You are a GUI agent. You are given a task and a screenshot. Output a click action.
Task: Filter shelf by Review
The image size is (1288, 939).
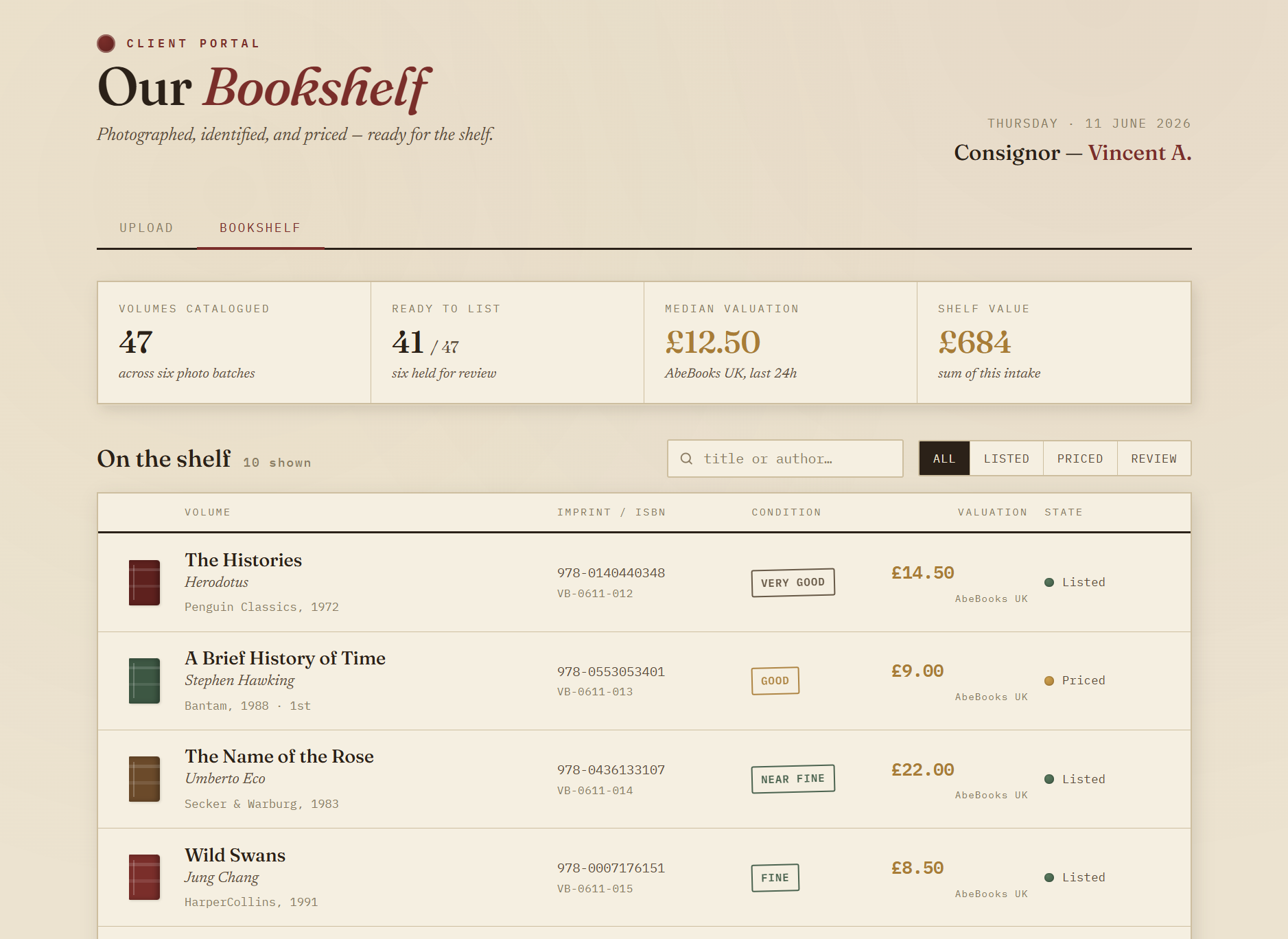pyautogui.click(x=1154, y=459)
